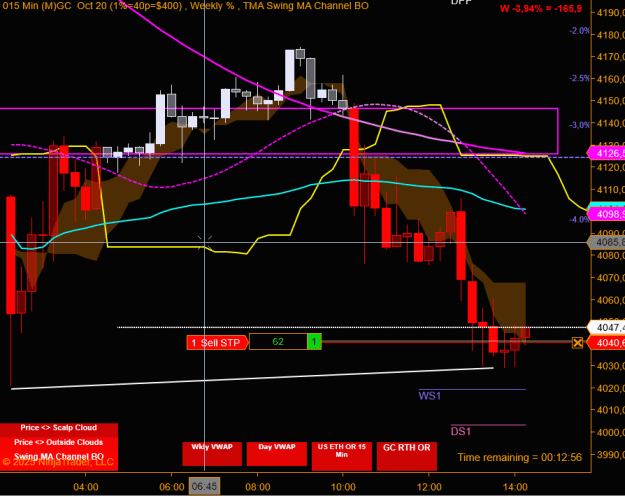Click the 4160,0 price axis label
Screen dimensions: 625x496
[610, 79]
